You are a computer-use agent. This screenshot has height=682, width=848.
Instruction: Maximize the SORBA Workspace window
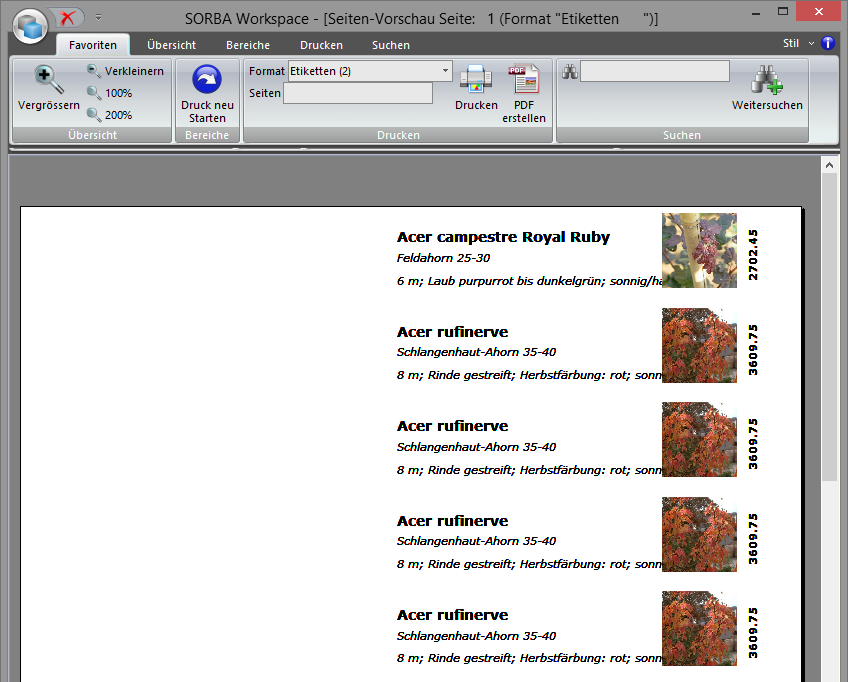[783, 11]
